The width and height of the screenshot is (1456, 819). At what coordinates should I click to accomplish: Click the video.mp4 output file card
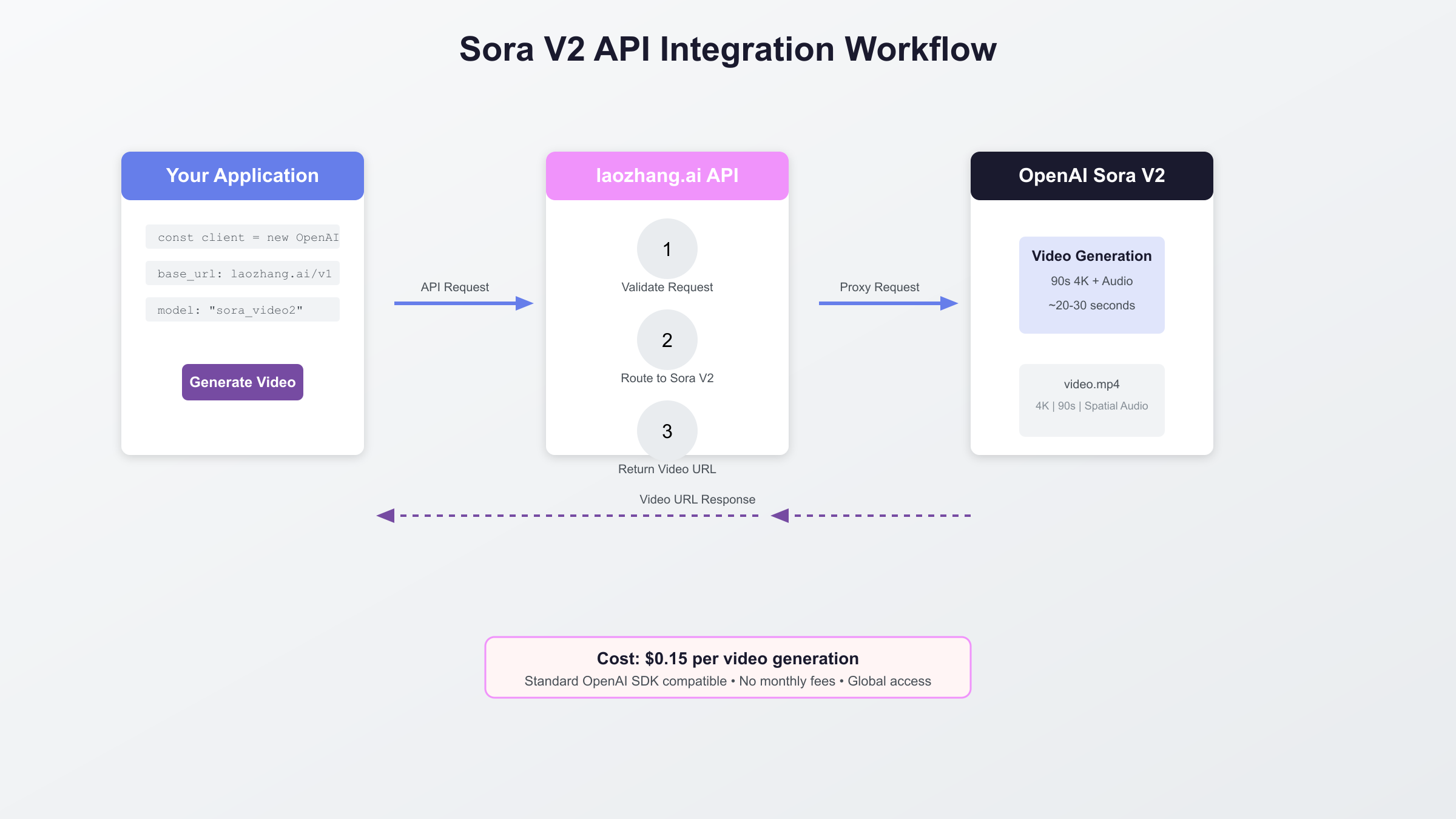pos(1091,400)
